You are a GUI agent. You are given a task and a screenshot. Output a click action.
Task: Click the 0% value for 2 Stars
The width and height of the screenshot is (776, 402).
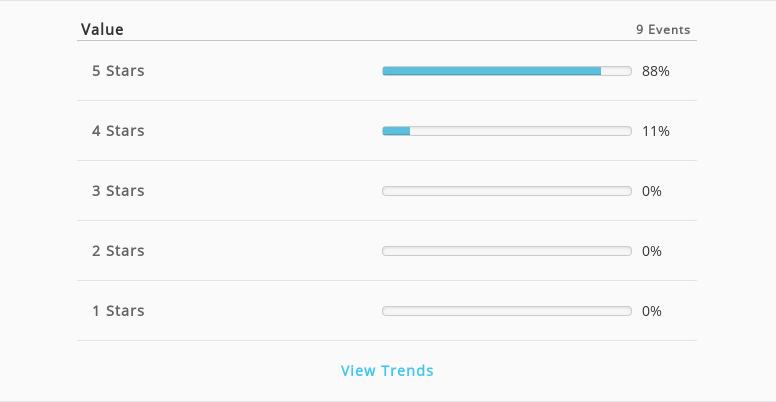coord(652,251)
